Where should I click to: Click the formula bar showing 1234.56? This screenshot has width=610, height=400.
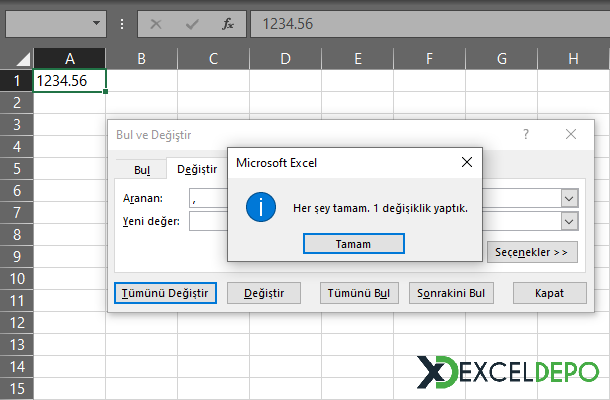430,24
